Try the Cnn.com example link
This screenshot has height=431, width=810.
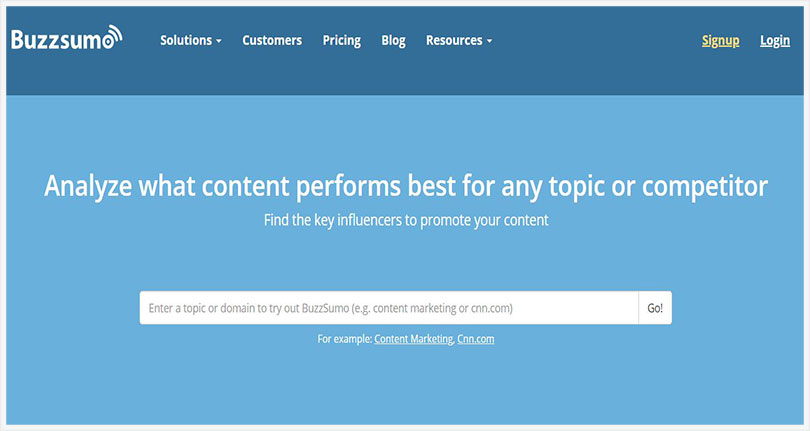[x=476, y=339]
